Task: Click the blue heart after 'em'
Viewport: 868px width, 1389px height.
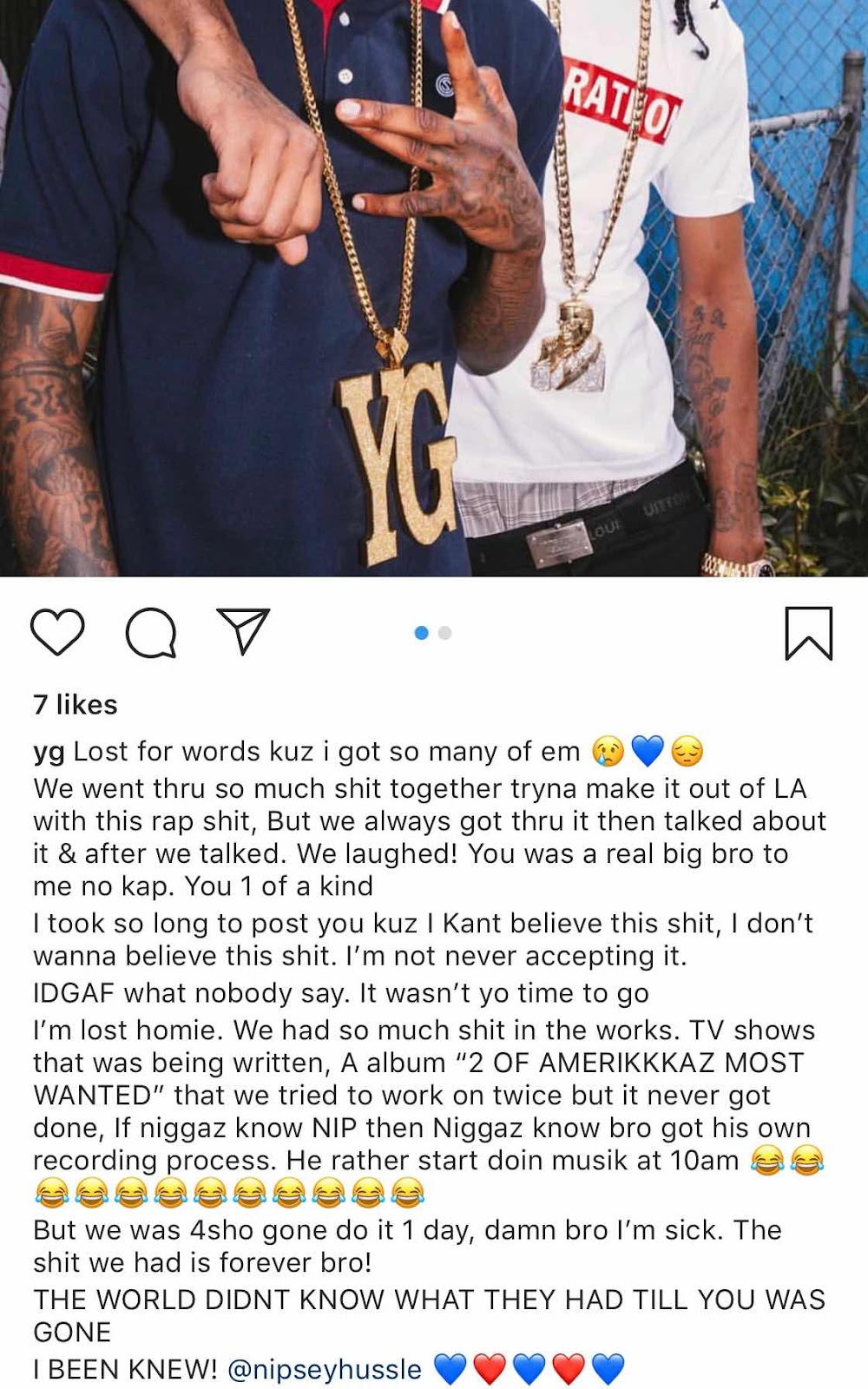Action: pyautogui.click(x=648, y=751)
